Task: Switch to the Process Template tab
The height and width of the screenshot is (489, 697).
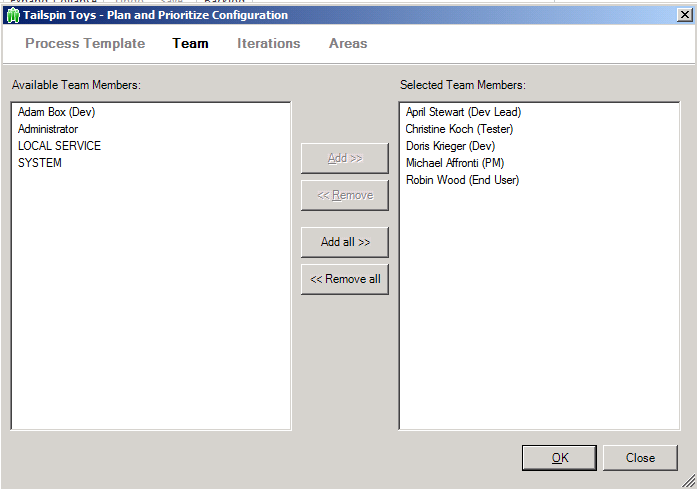Action: pos(85,44)
